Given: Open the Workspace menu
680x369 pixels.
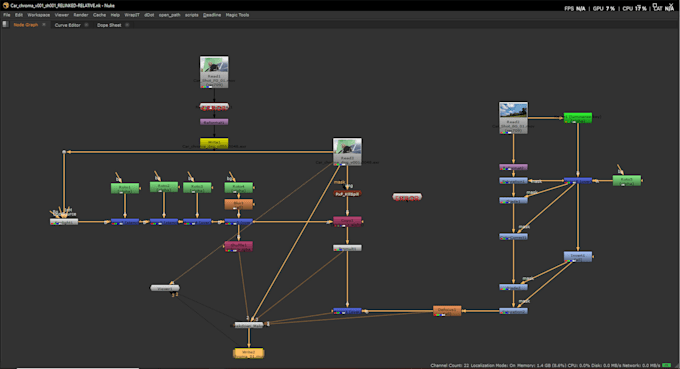Looking at the screenshot, I should (x=39, y=15).
